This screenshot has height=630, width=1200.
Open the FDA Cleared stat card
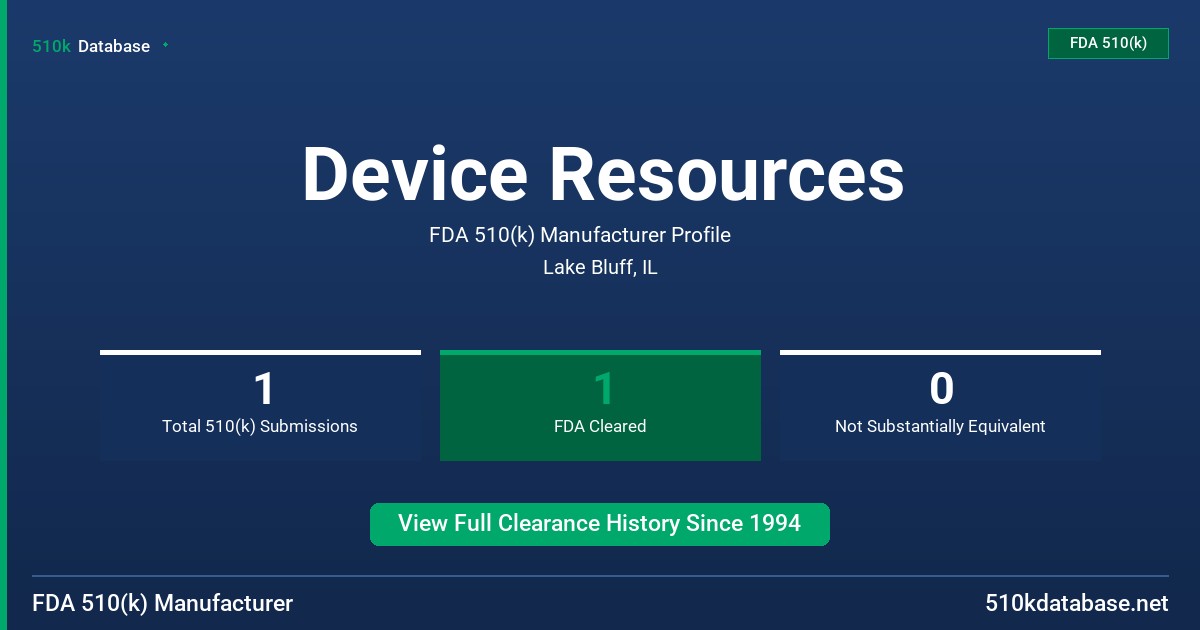(600, 405)
